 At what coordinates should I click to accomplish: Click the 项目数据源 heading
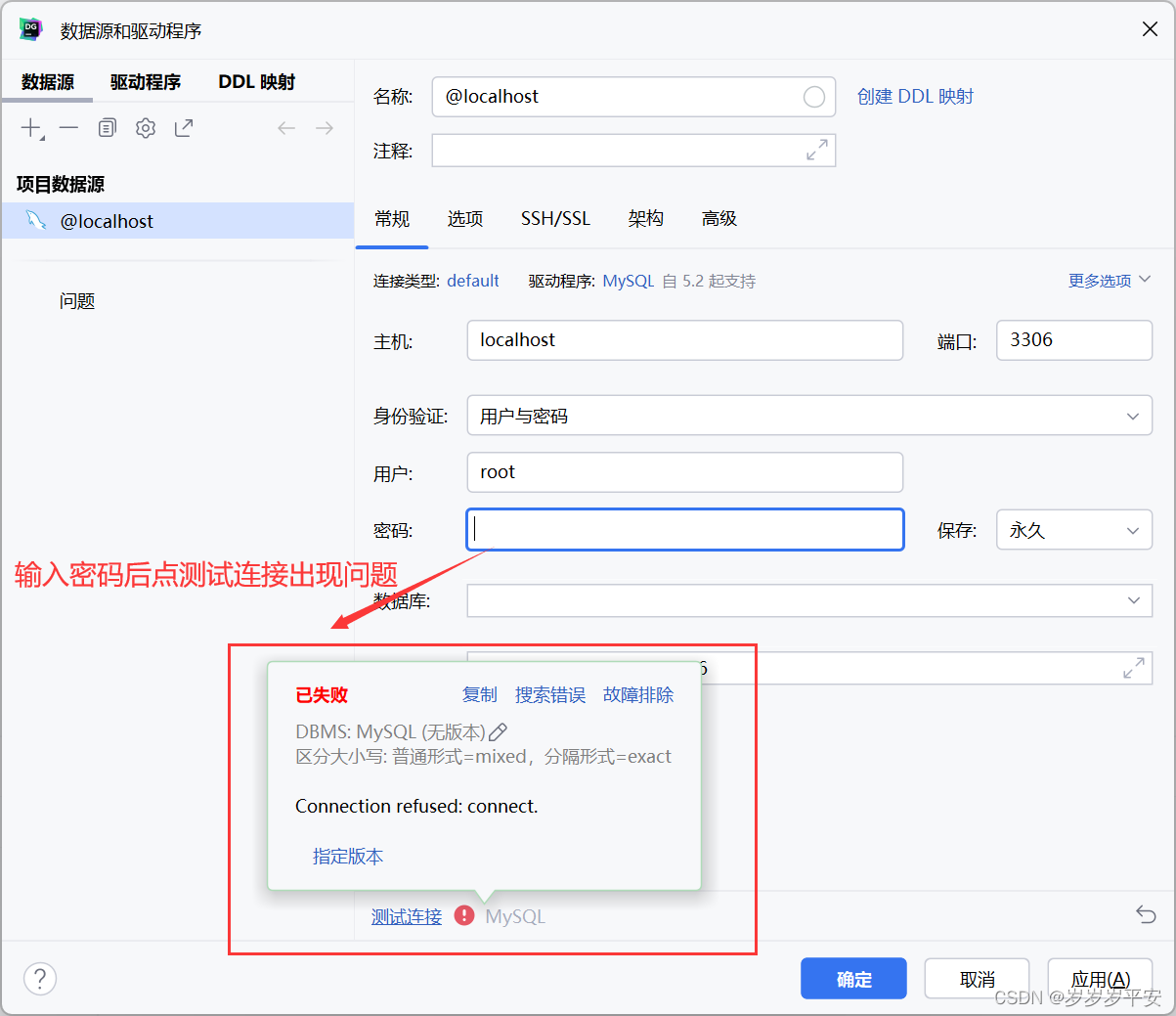click(61, 184)
